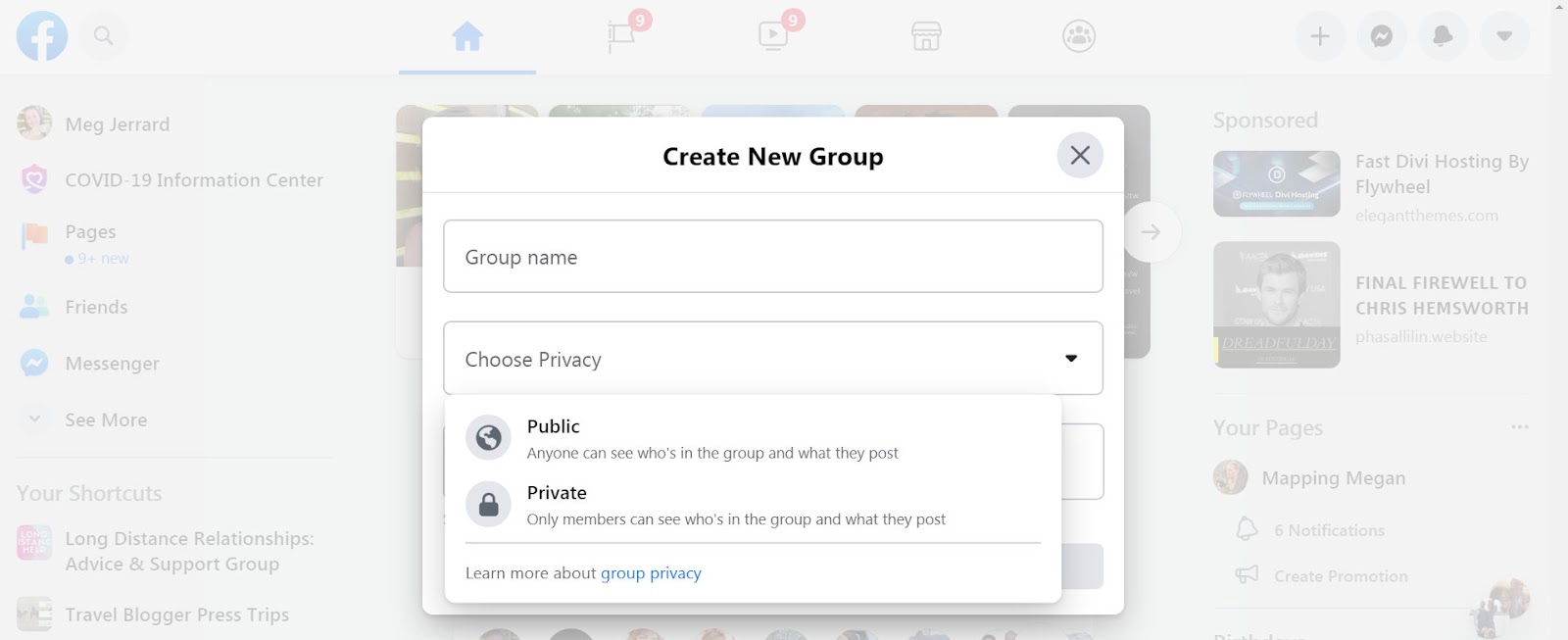
Task: Close the Create New Group dialog
Action: pyautogui.click(x=1080, y=155)
